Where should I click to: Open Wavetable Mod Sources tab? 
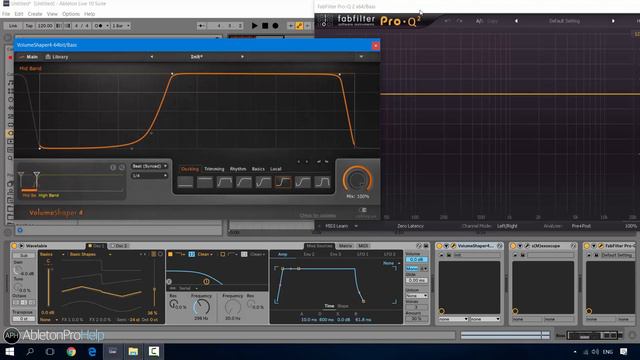click(319, 246)
